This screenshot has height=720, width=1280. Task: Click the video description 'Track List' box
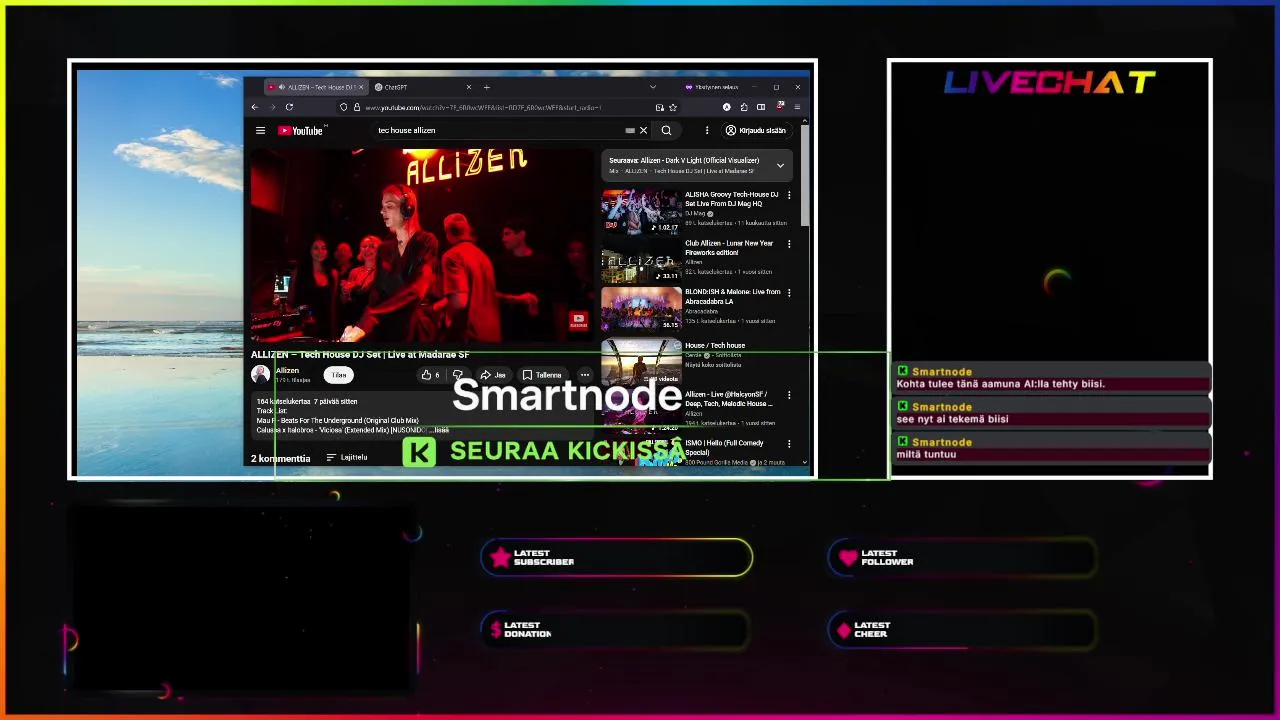(421, 414)
